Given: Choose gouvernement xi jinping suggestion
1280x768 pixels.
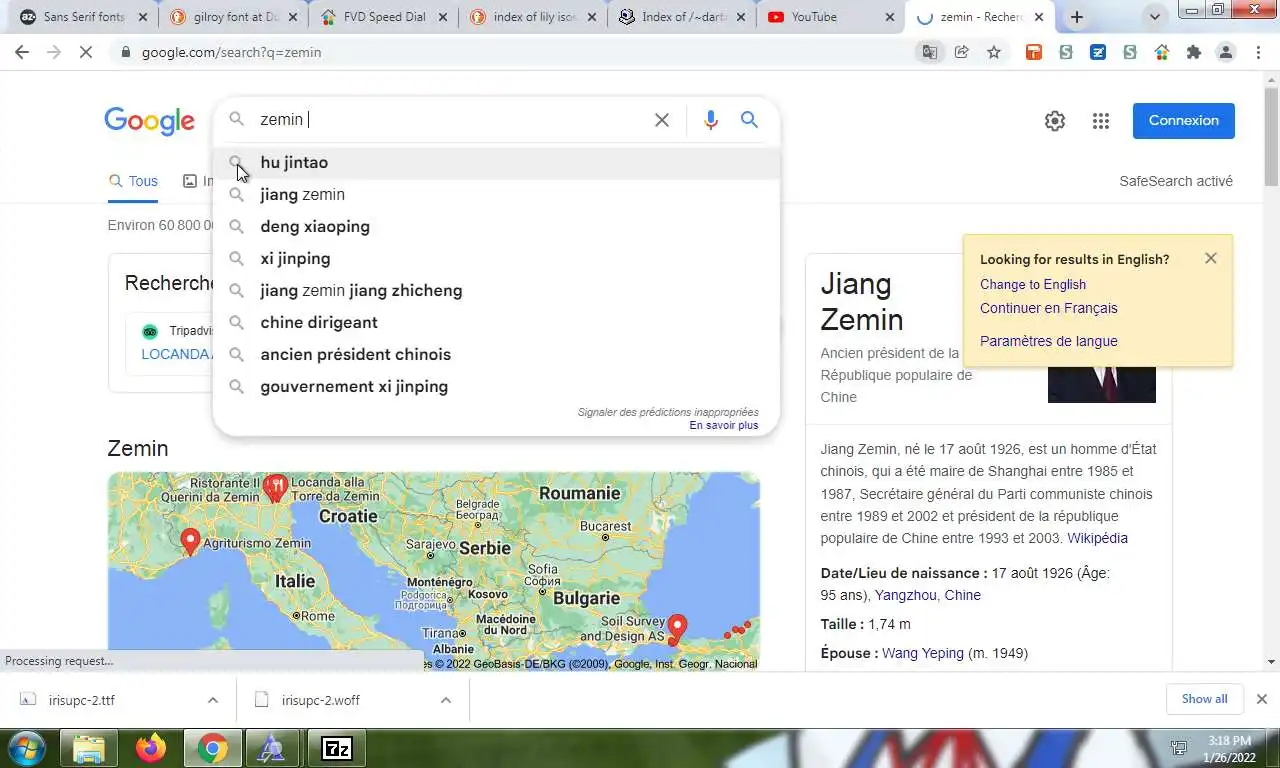Looking at the screenshot, I should tap(496, 386).
